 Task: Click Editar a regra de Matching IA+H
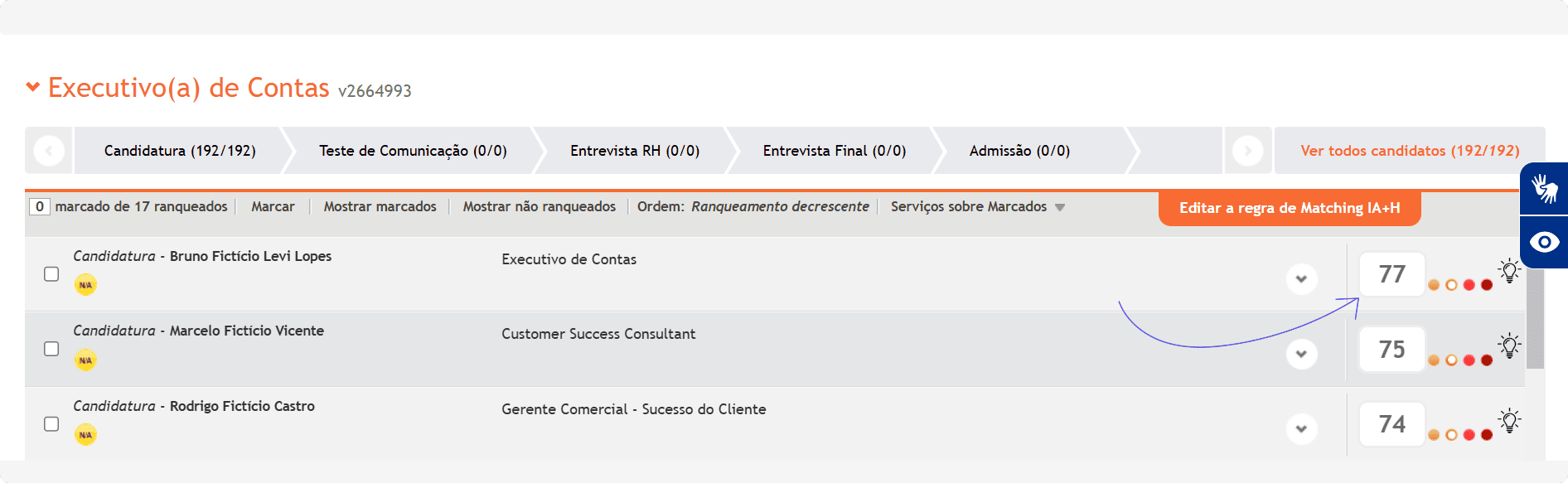(x=1290, y=208)
